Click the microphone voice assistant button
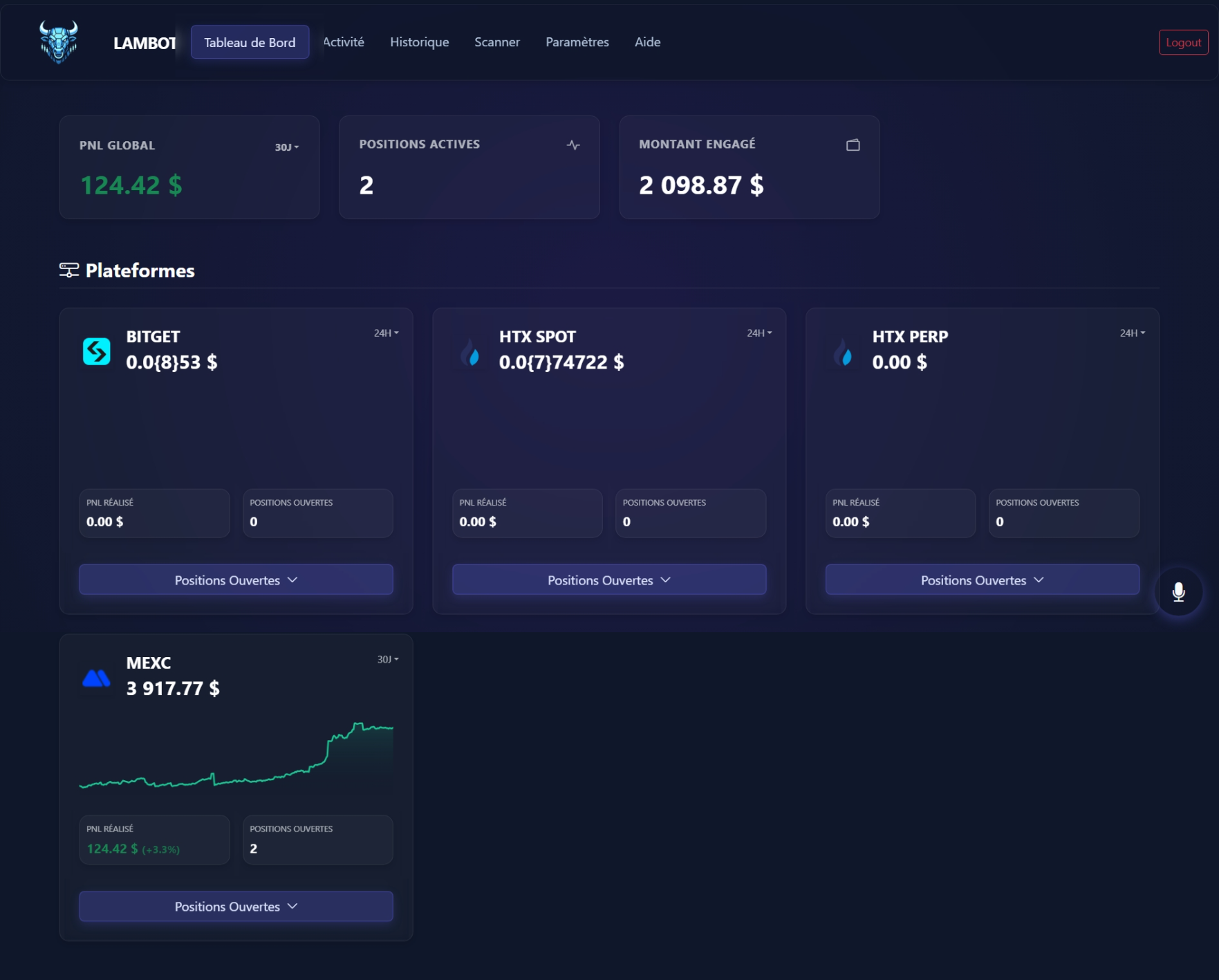The height and width of the screenshot is (980, 1219). tap(1179, 592)
